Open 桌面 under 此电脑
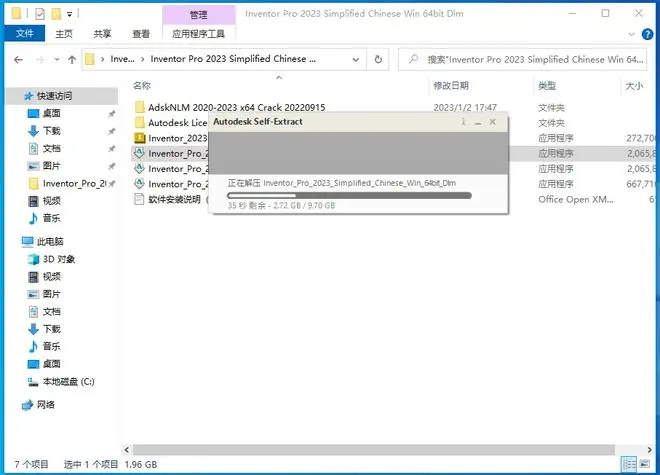660x475 pixels. (51, 364)
